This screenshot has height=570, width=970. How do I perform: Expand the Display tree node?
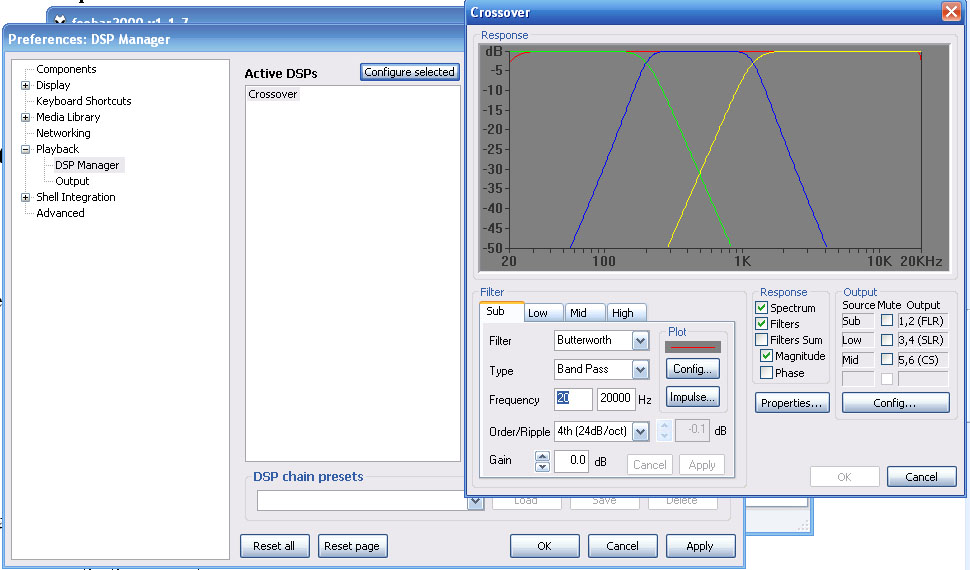point(25,85)
